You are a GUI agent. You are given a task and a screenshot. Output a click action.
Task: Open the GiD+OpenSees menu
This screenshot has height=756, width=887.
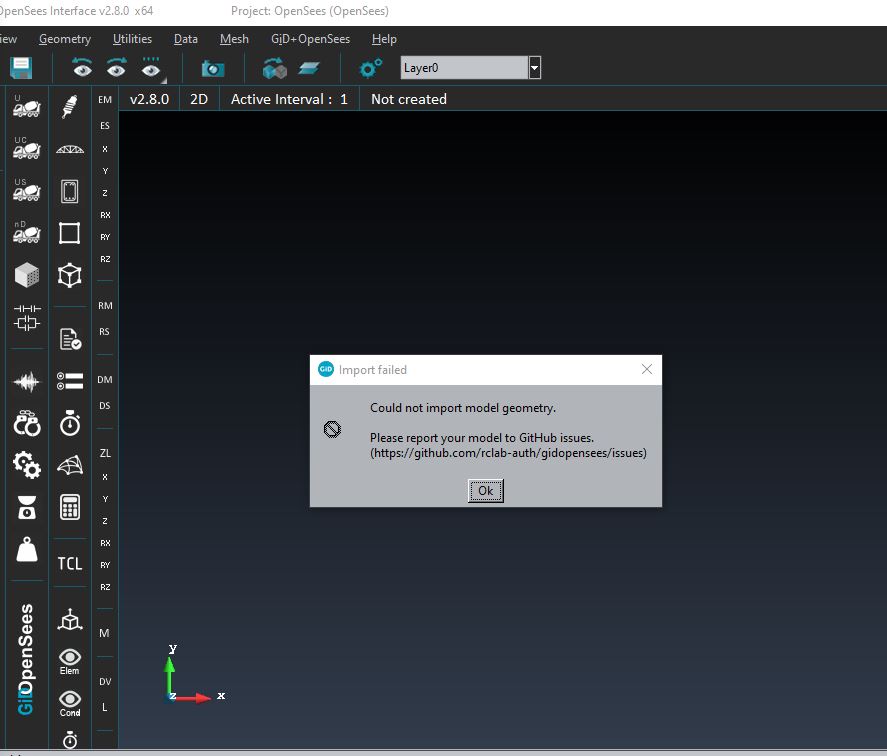(311, 39)
